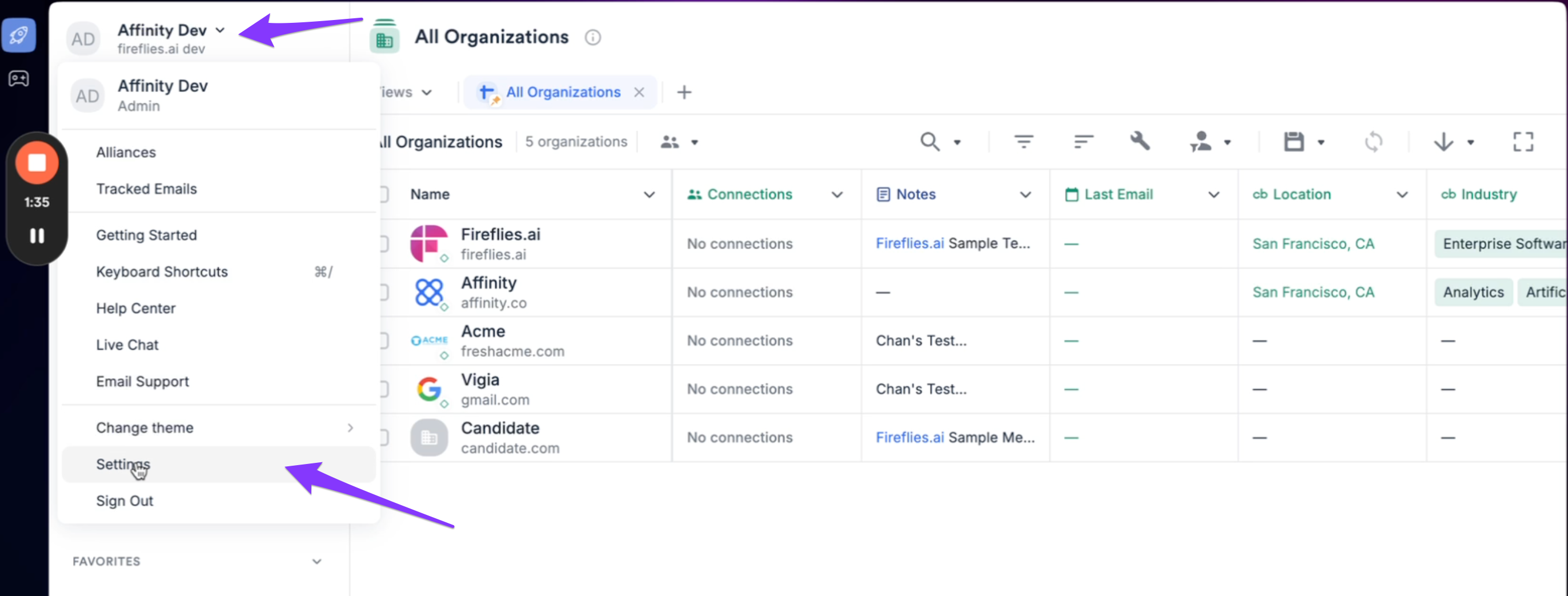
Task: Click the All Organizations list icon
Action: coord(384,37)
